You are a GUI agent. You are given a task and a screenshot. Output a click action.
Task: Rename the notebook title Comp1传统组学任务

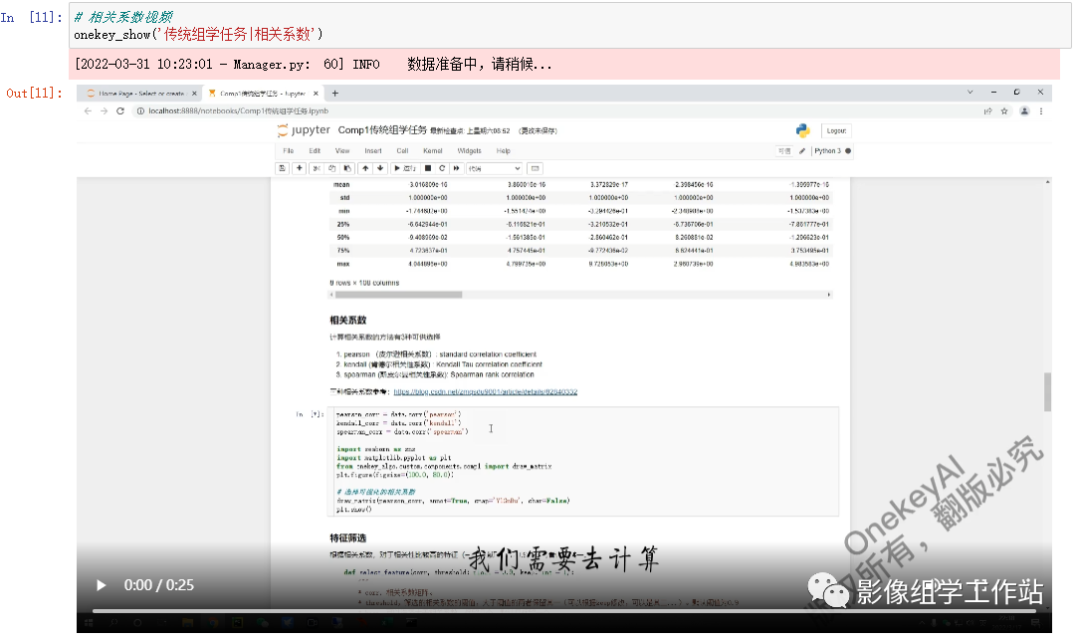382,130
